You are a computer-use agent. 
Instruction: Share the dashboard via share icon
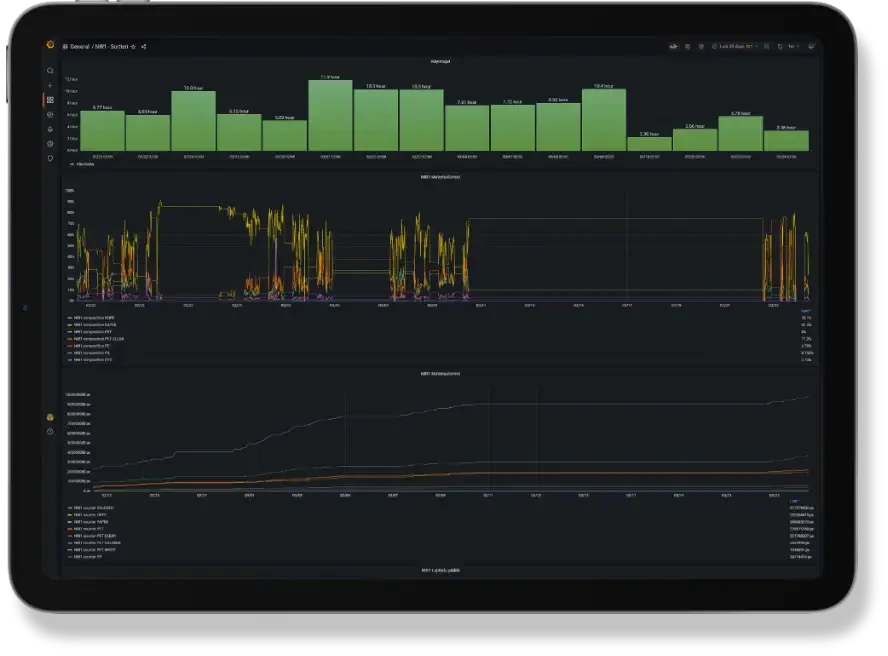(144, 47)
